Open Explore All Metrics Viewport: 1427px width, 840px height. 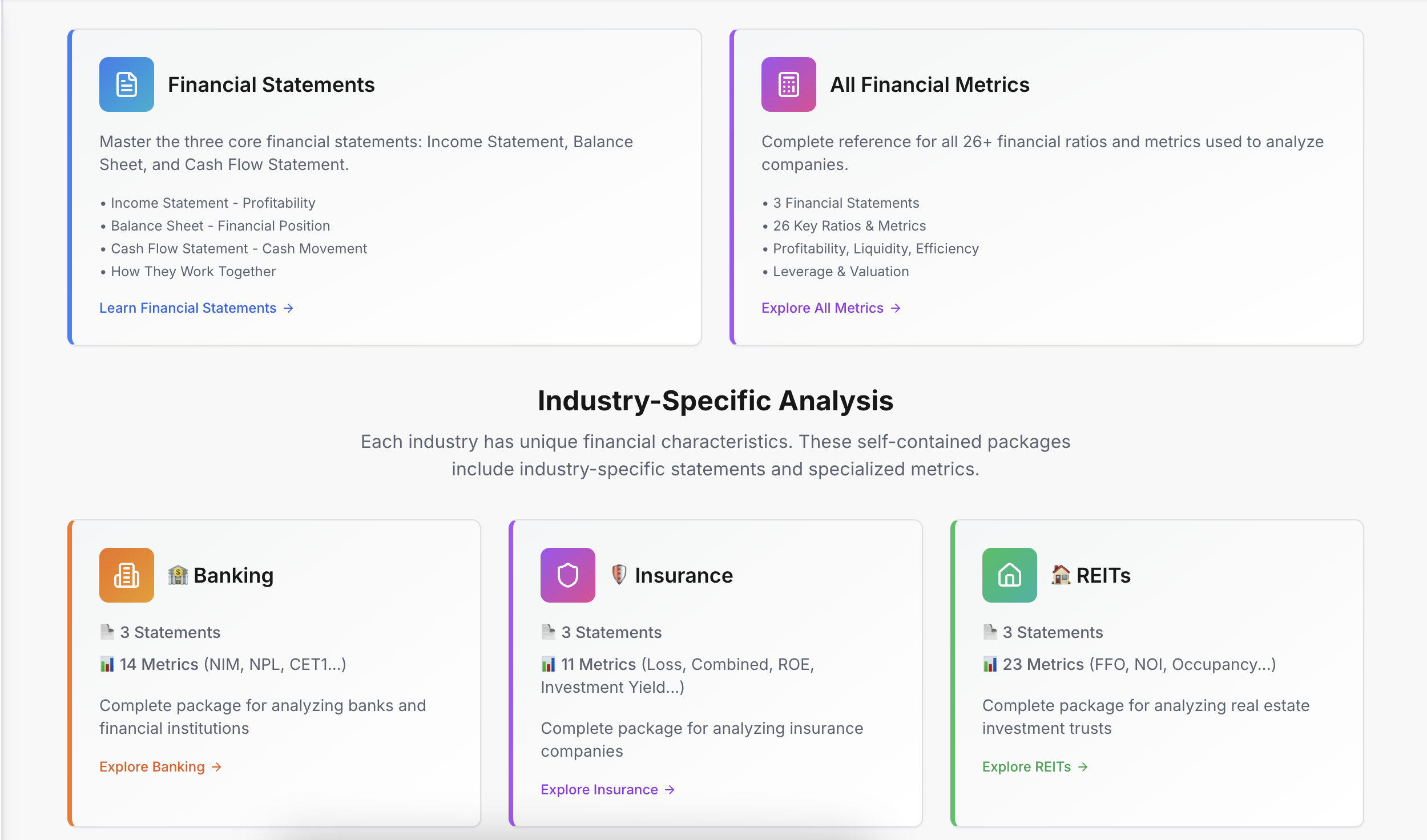tap(824, 308)
